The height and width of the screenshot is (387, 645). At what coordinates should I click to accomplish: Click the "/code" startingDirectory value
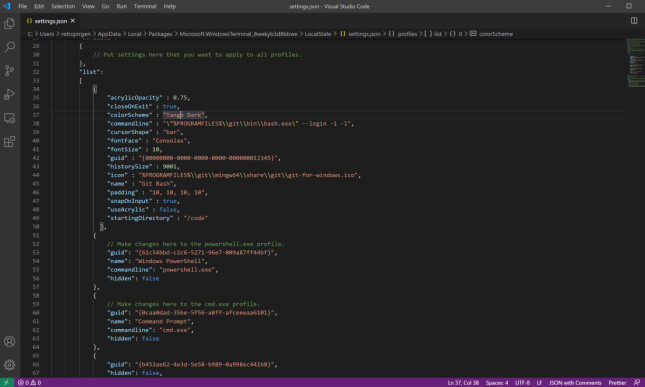[x=196, y=218]
